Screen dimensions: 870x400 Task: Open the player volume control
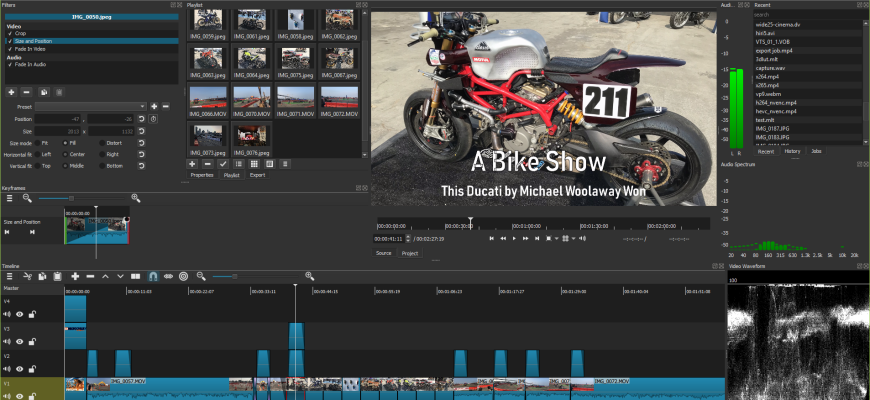tap(582, 239)
